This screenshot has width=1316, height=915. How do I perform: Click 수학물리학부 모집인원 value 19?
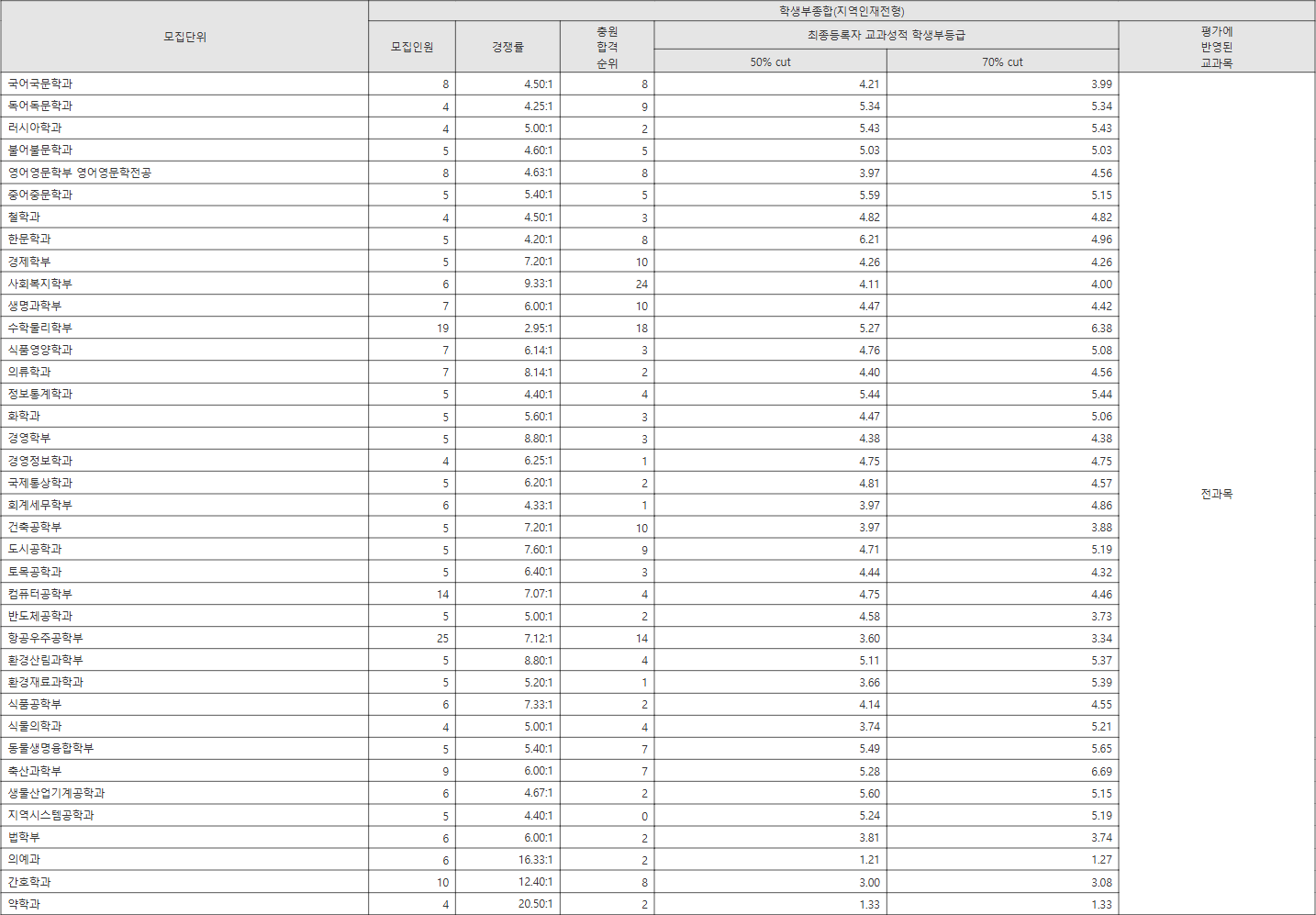click(442, 329)
